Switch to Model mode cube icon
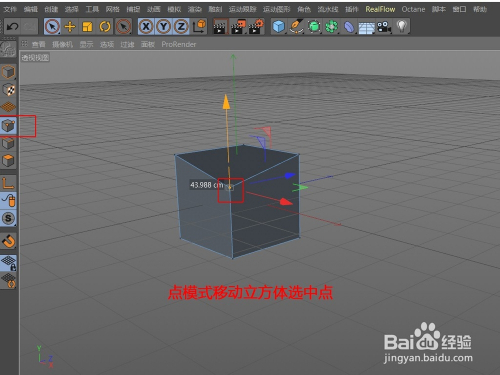 pyautogui.click(x=8, y=72)
